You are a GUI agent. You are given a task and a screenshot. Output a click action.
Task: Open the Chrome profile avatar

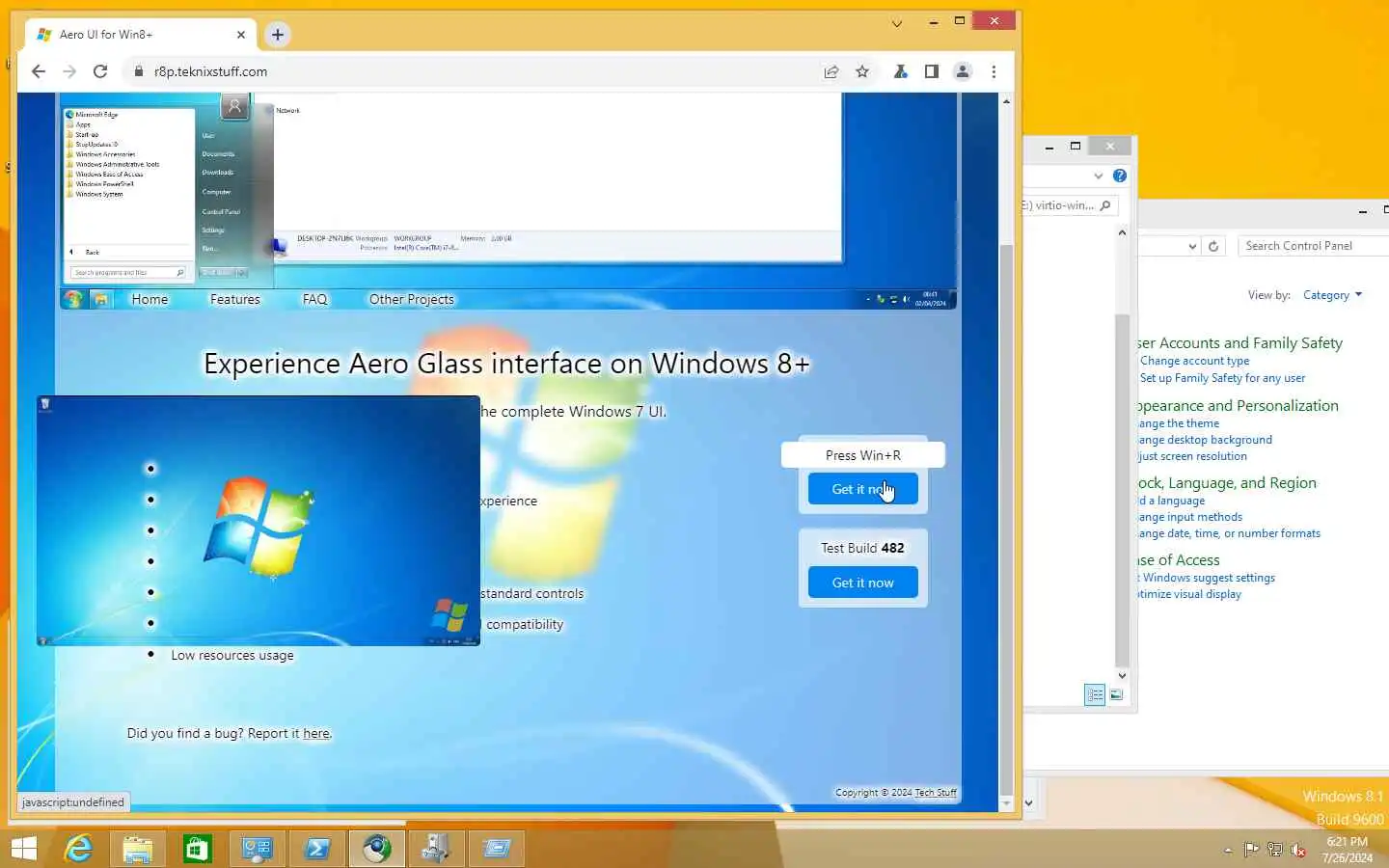(x=963, y=71)
